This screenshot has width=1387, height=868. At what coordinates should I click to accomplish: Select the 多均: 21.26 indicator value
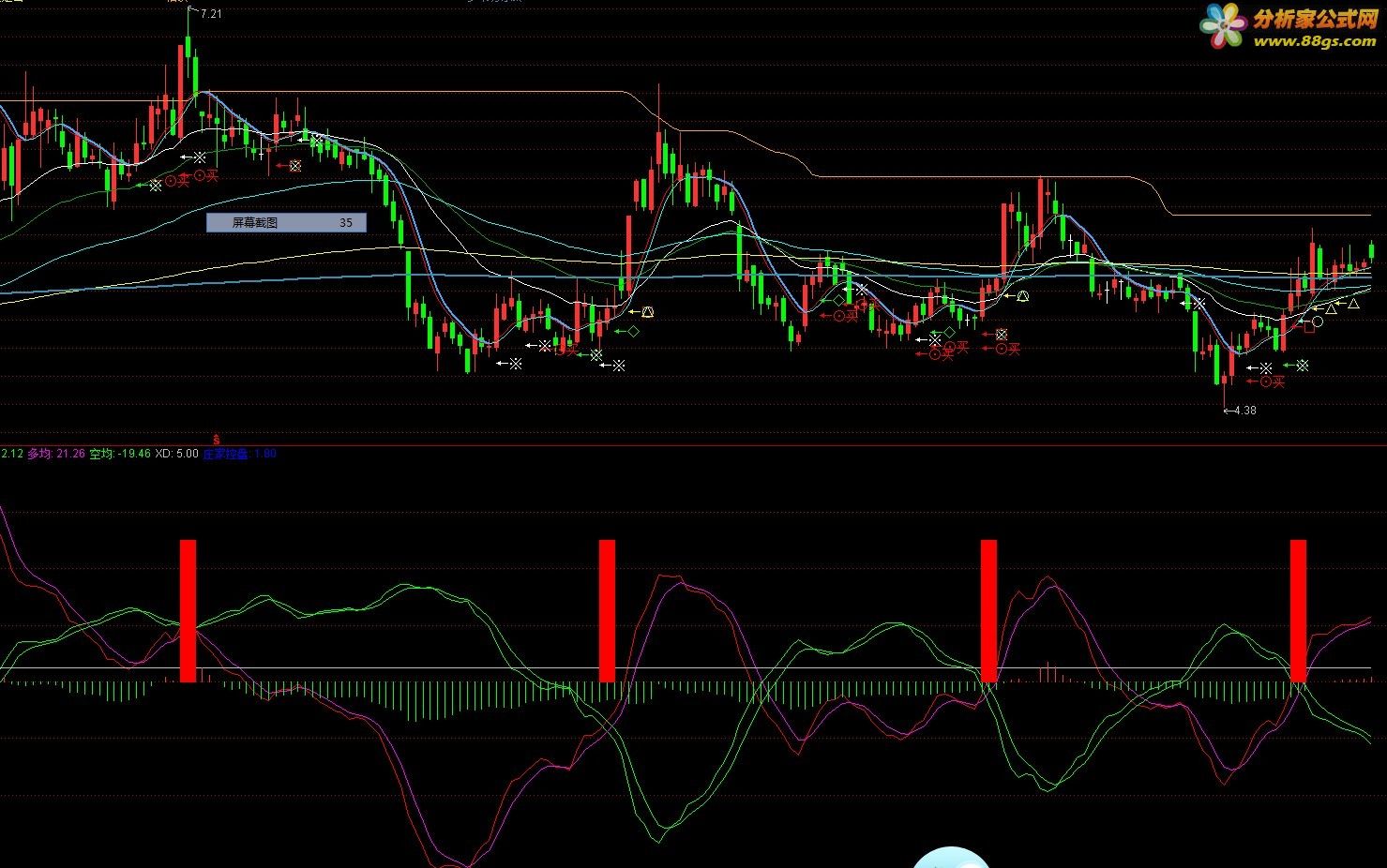56,454
